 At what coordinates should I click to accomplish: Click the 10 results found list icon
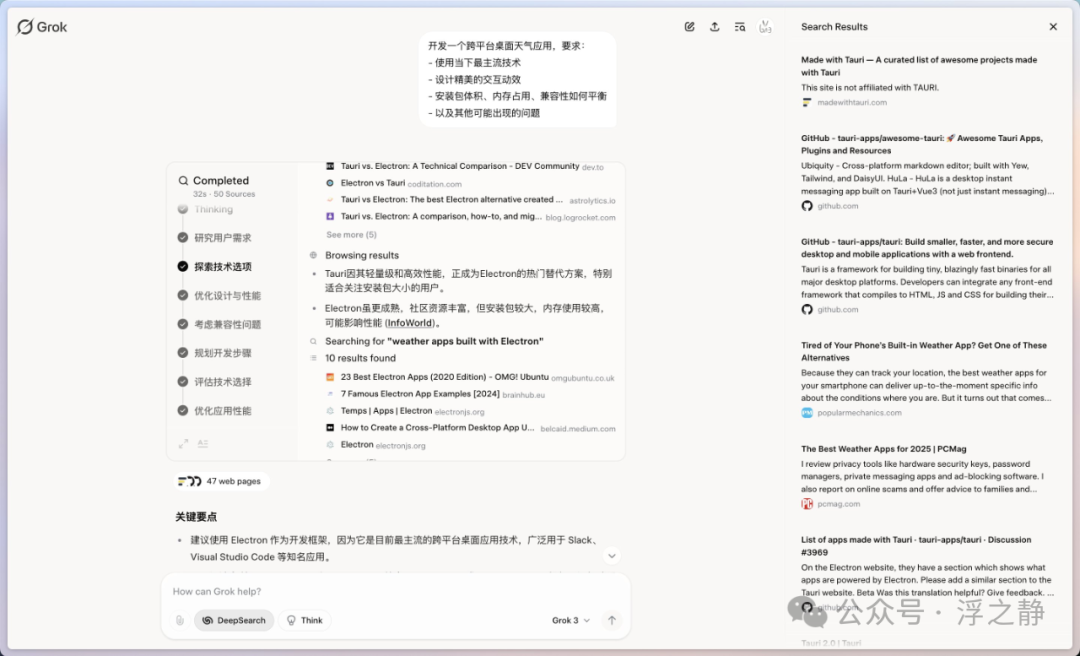313,358
